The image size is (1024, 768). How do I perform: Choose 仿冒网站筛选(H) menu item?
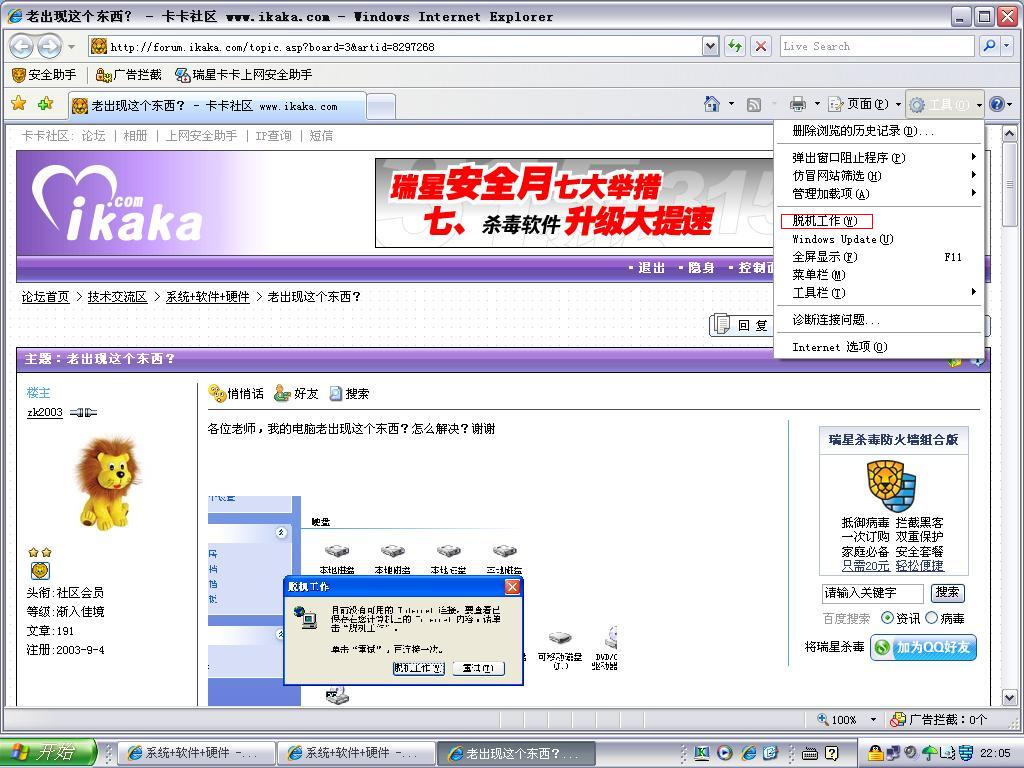pos(879,176)
